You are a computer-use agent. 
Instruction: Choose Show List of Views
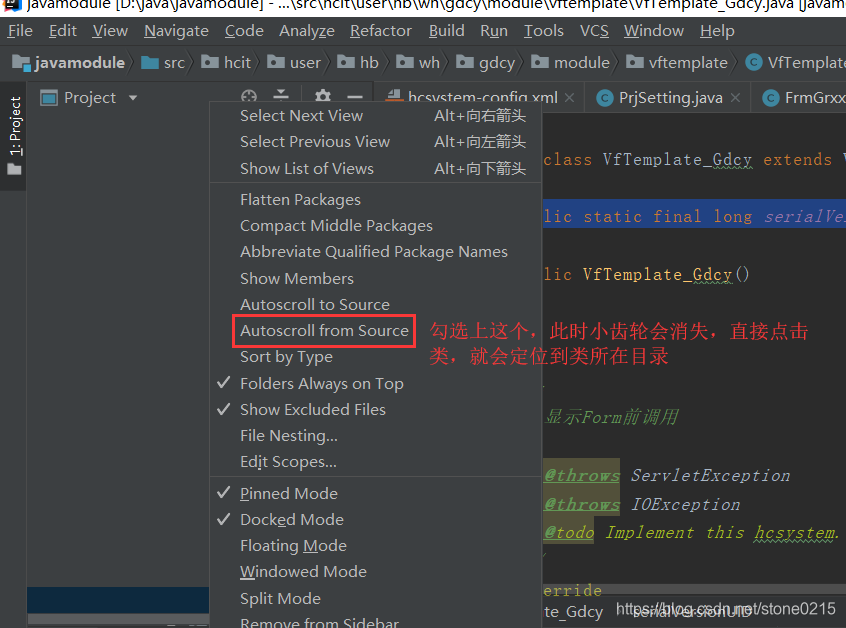click(x=376, y=169)
